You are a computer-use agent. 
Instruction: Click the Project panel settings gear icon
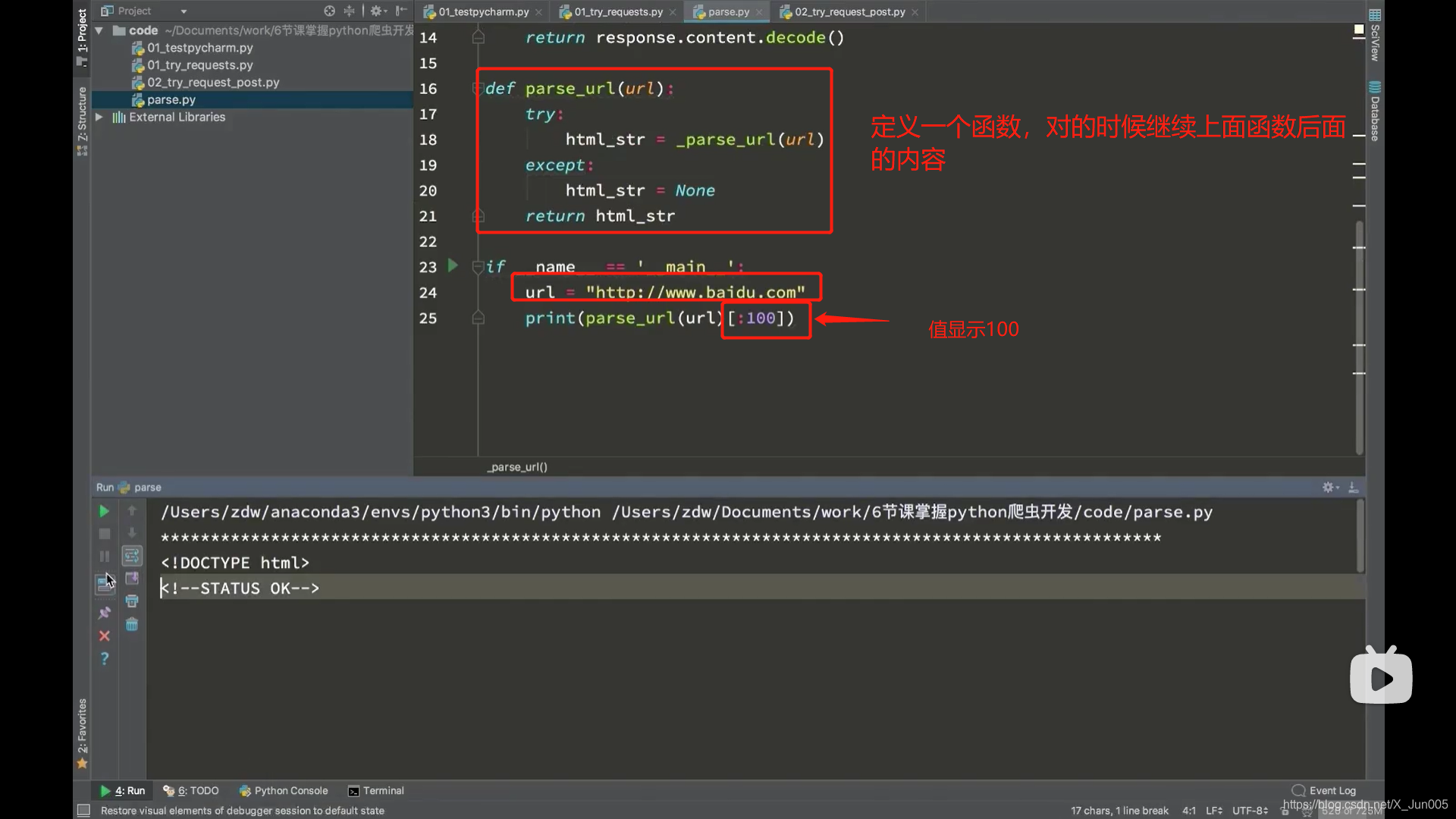(376, 11)
